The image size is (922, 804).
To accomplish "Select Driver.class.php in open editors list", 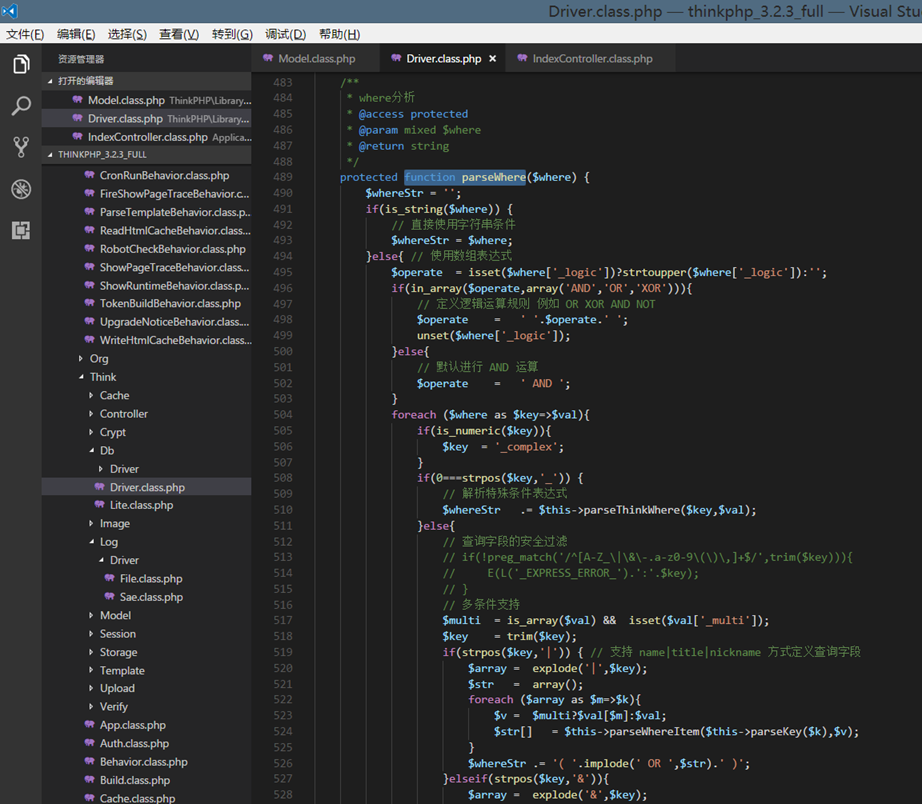I will 146,118.
